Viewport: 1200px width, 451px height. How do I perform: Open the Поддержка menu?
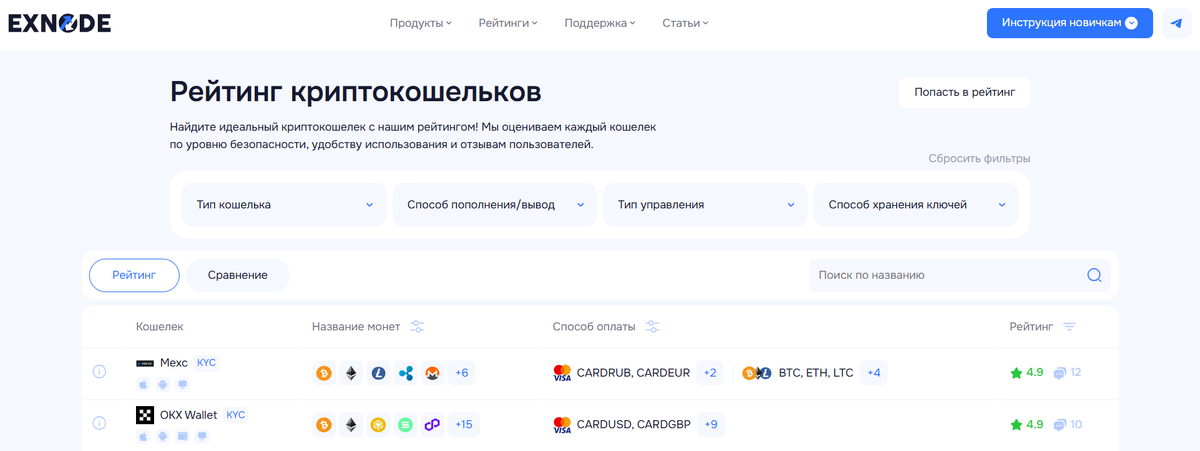[600, 23]
